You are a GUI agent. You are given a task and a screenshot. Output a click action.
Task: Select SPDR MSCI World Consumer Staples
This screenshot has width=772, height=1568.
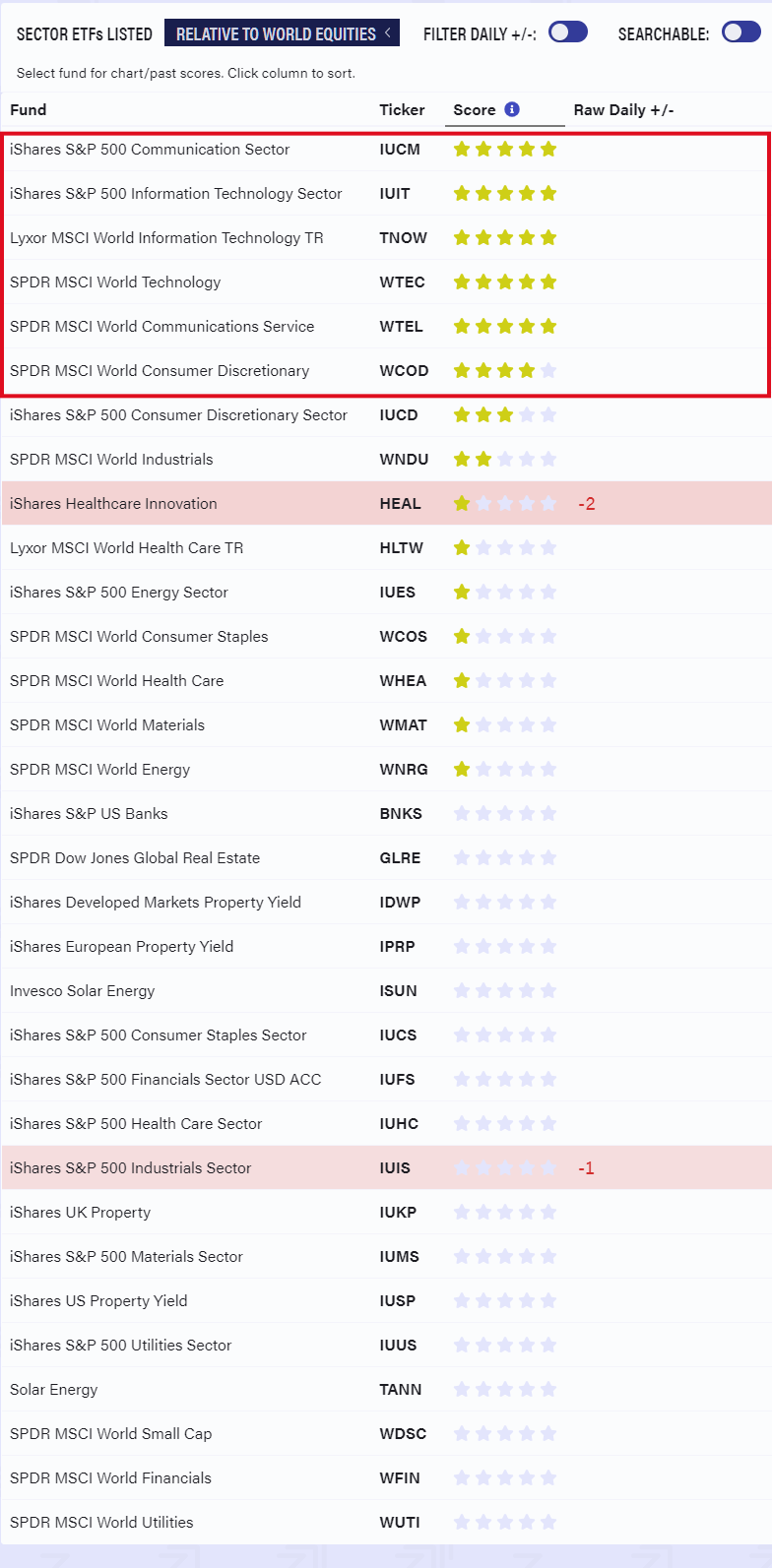(x=139, y=637)
